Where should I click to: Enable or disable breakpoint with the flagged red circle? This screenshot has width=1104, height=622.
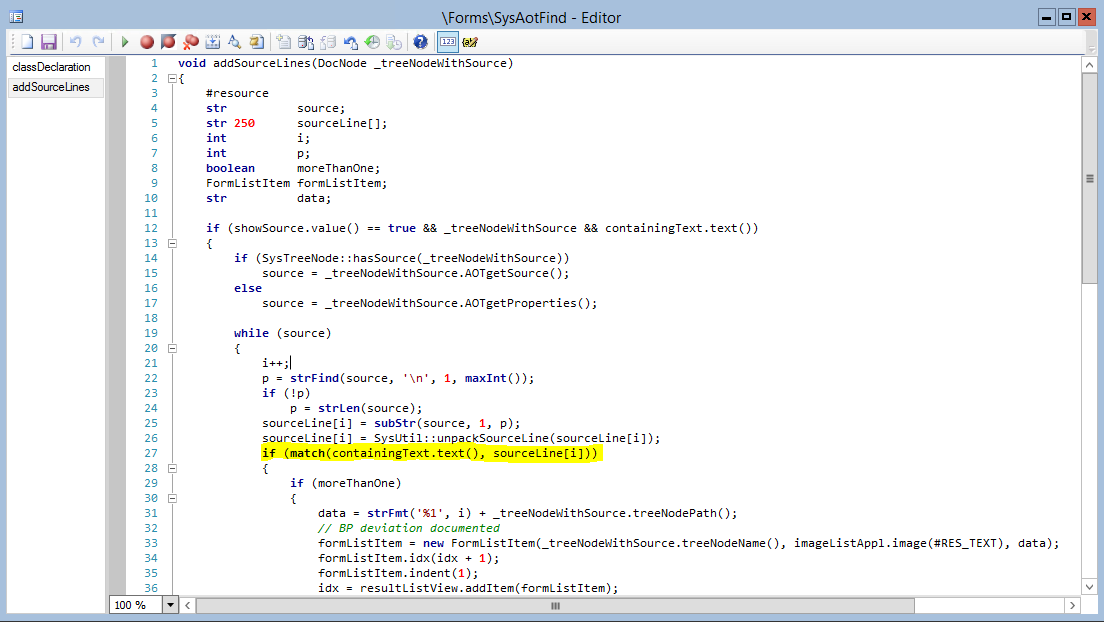168,42
